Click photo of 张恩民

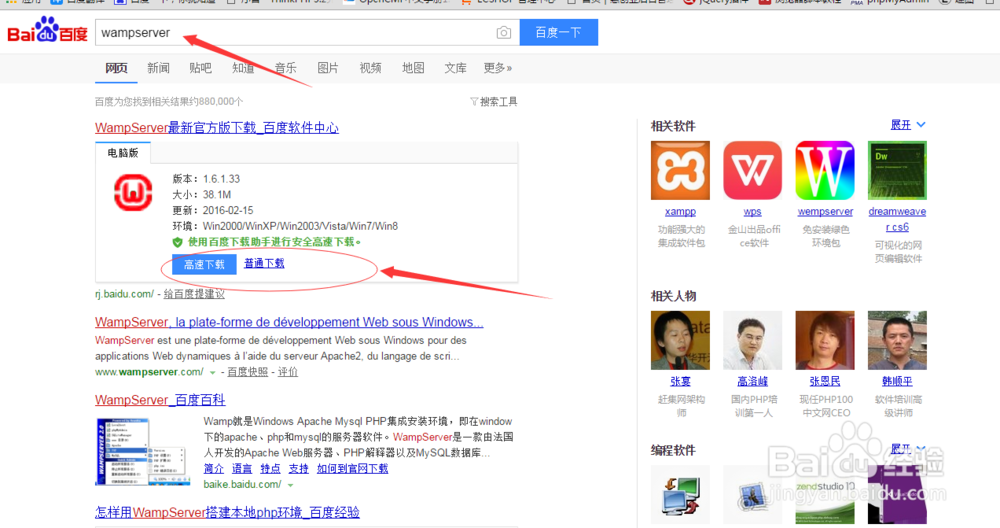point(825,340)
